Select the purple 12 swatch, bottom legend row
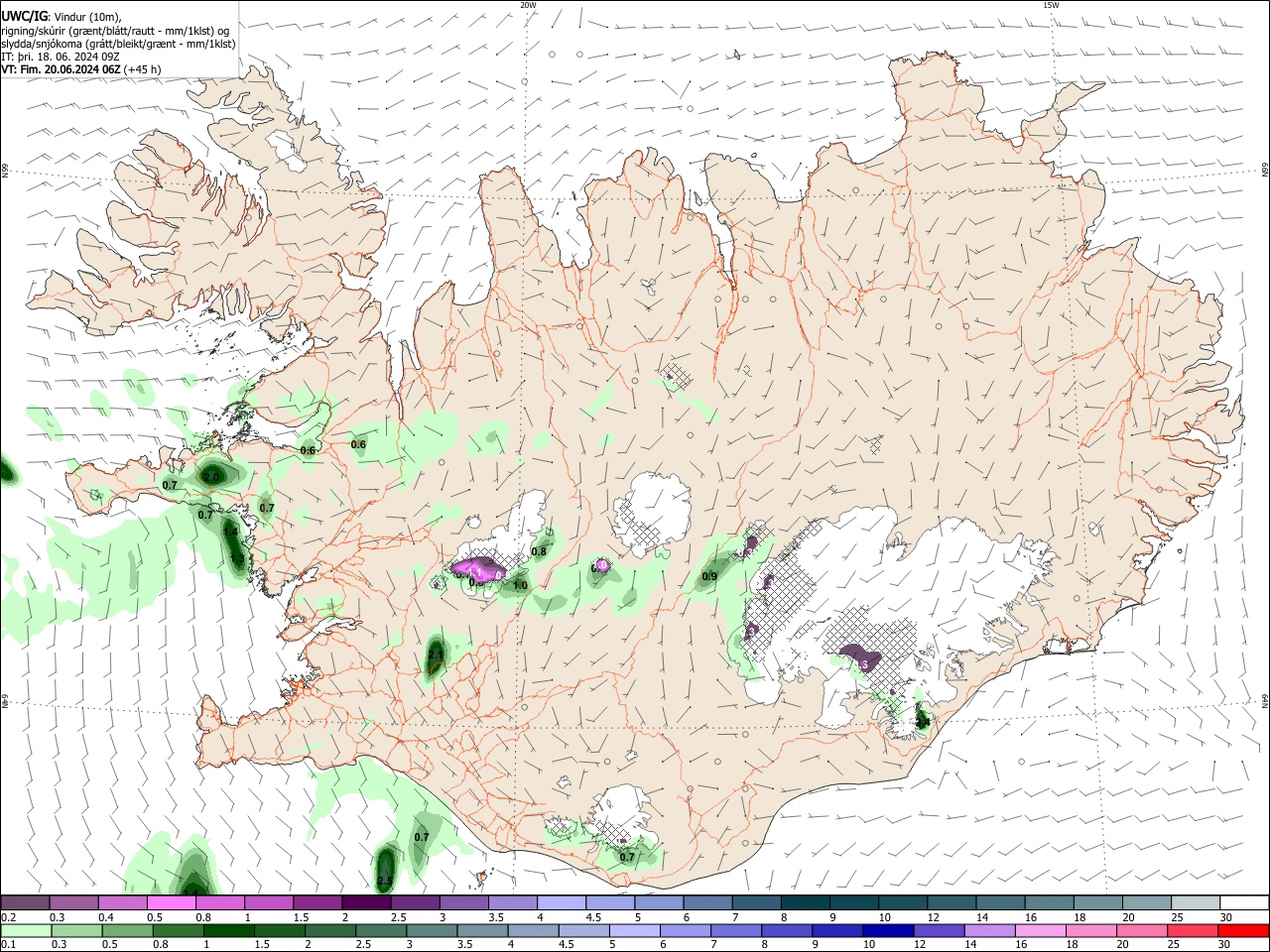1270x952 pixels. pyautogui.click(x=939, y=930)
